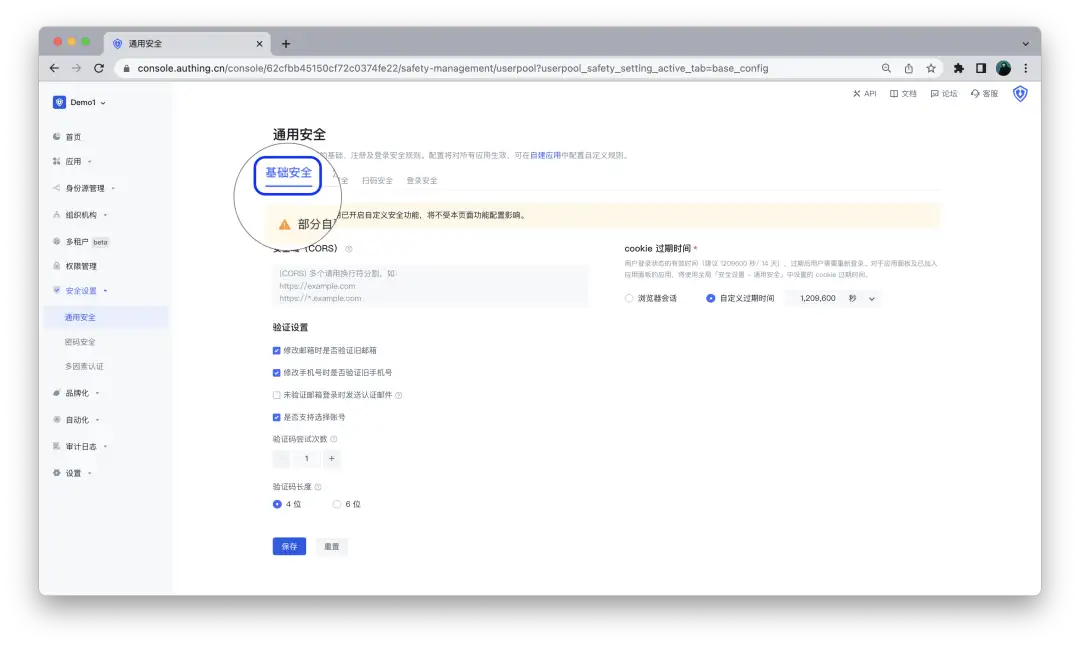1080x647 pixels.
Task: Click the 保存 save button
Action: click(x=289, y=546)
